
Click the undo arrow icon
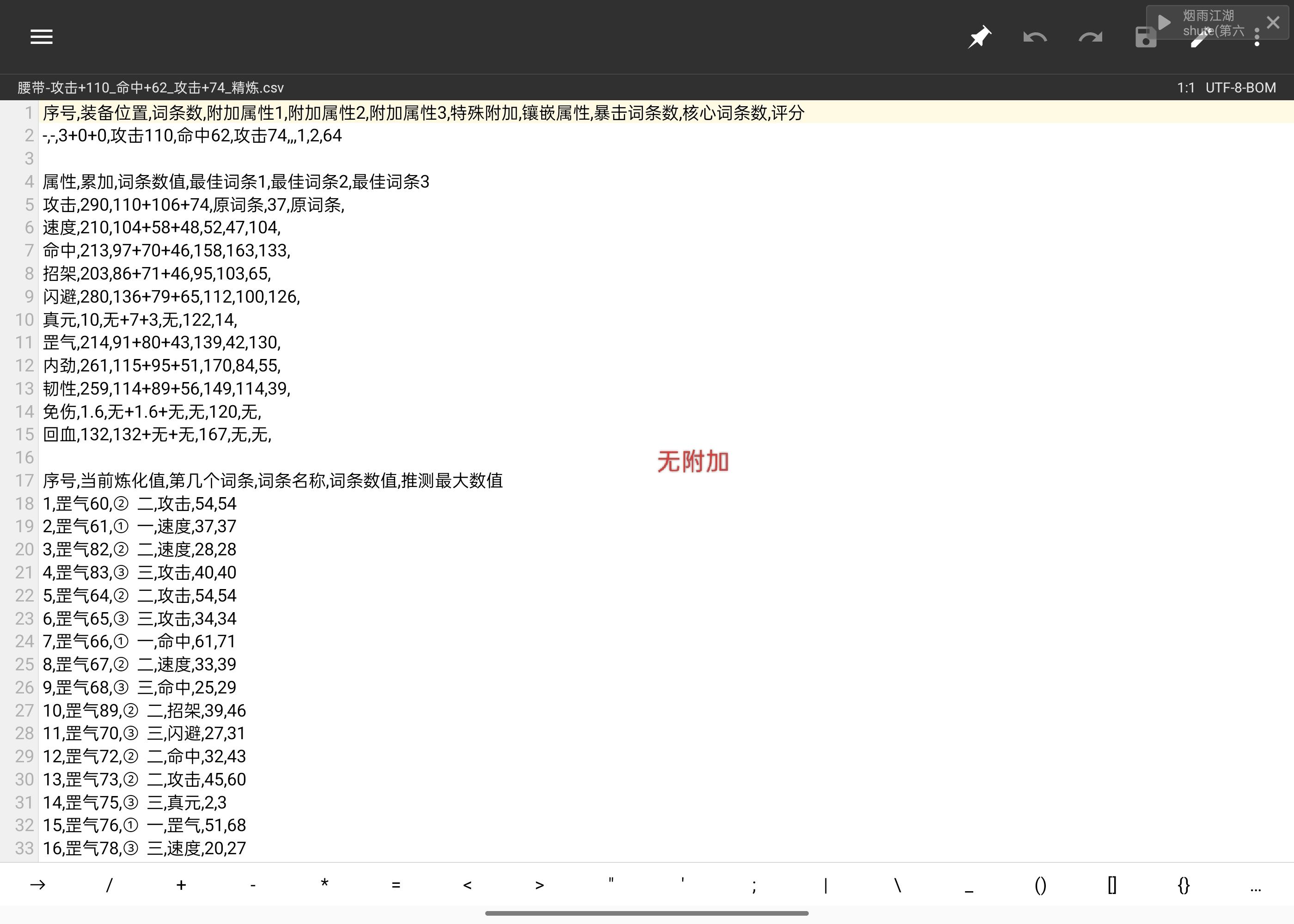1035,37
